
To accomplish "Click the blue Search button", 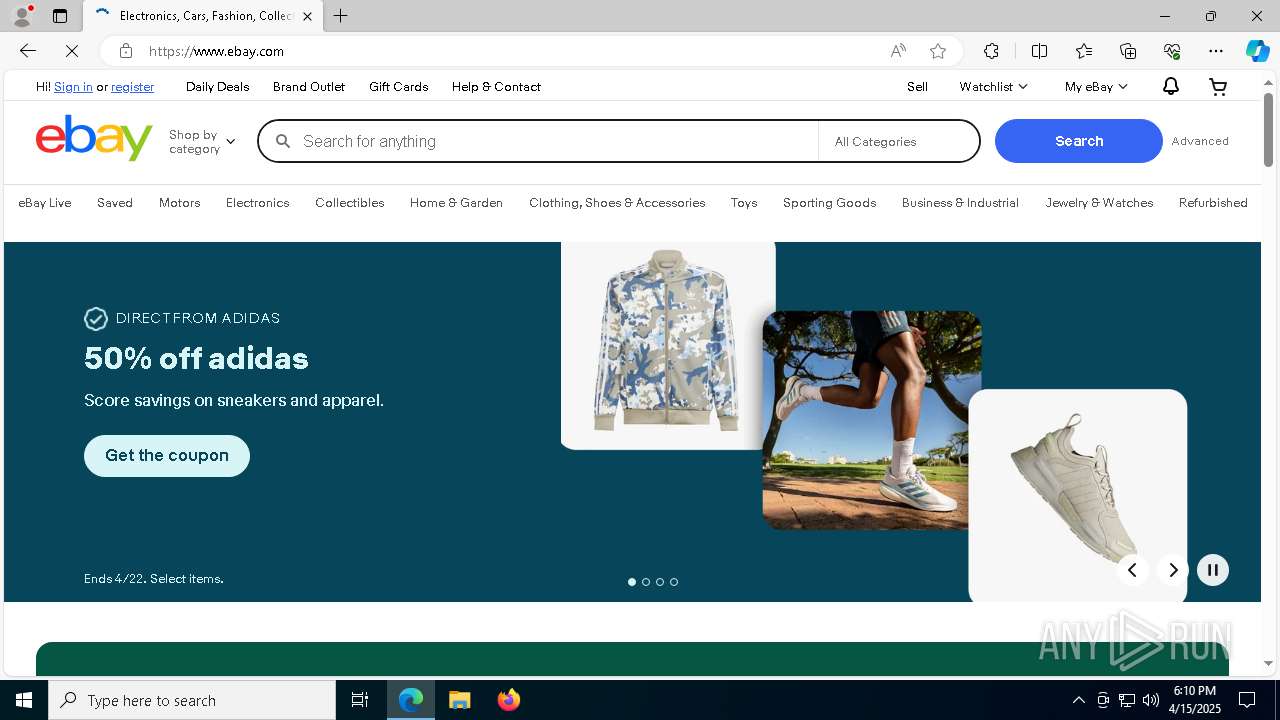I will click(x=1079, y=141).
